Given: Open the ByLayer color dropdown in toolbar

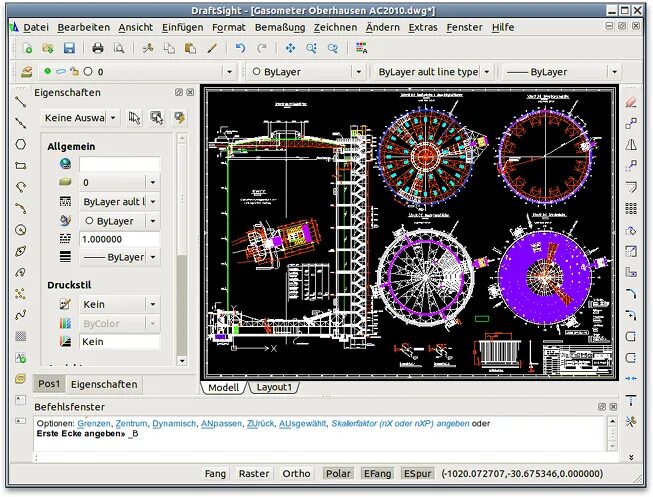Looking at the screenshot, I should (x=359, y=72).
